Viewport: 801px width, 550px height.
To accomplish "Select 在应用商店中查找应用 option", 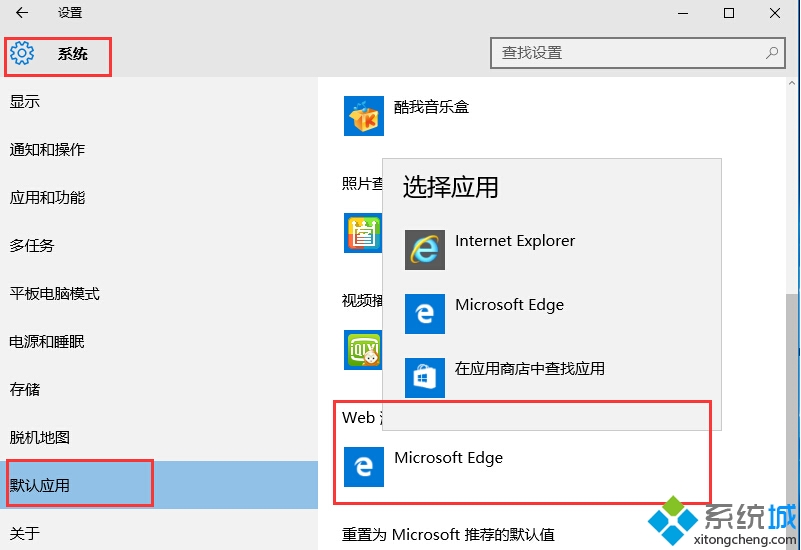I will pos(552,377).
